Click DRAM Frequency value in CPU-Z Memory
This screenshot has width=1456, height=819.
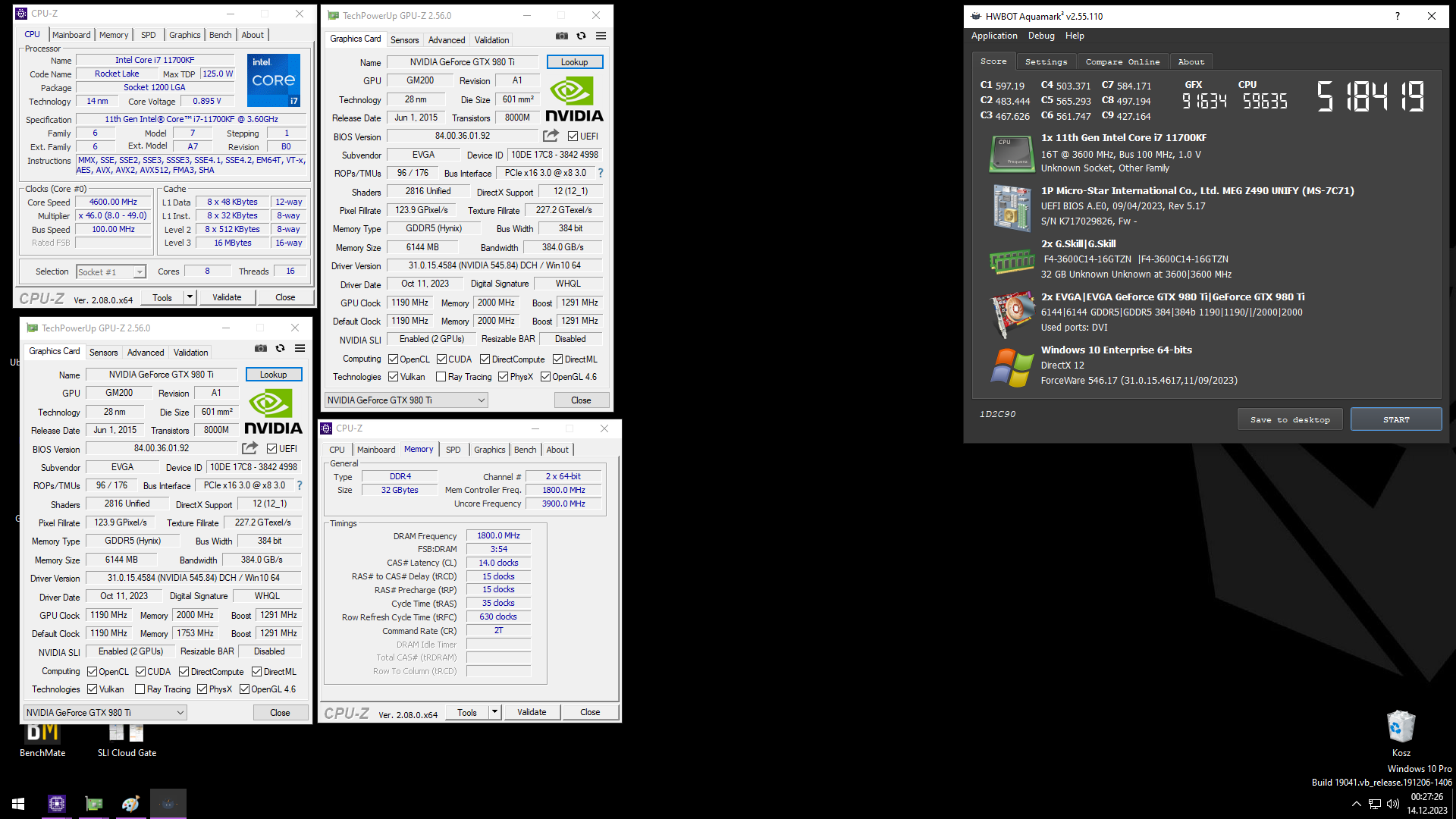498,535
